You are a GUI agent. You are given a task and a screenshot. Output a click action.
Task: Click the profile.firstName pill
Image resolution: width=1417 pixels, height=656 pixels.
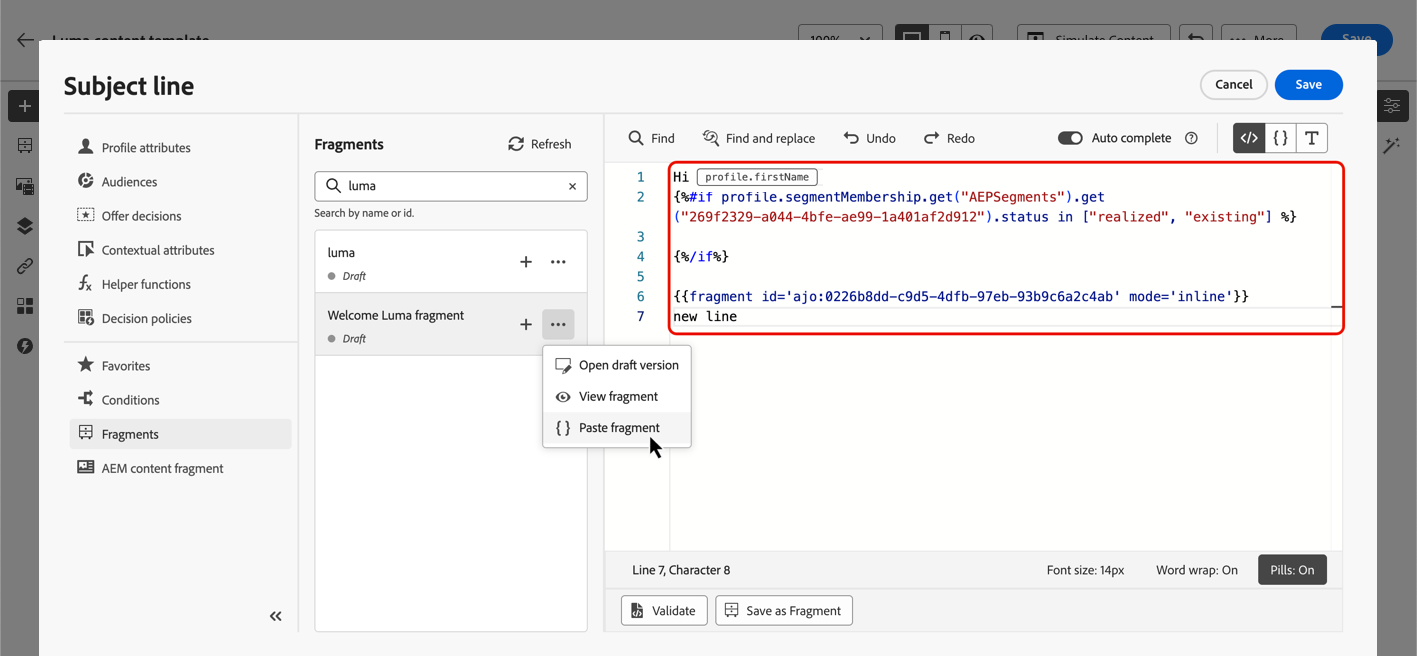tap(757, 177)
